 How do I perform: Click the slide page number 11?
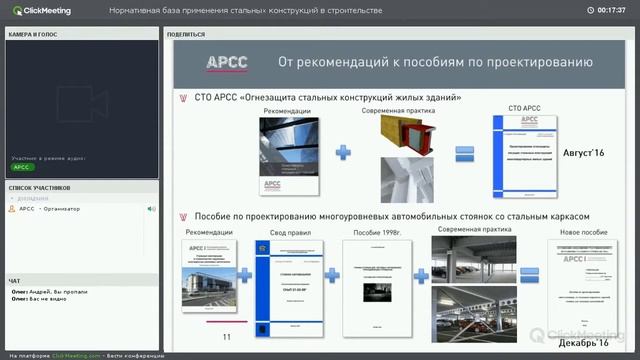pyautogui.click(x=227, y=337)
